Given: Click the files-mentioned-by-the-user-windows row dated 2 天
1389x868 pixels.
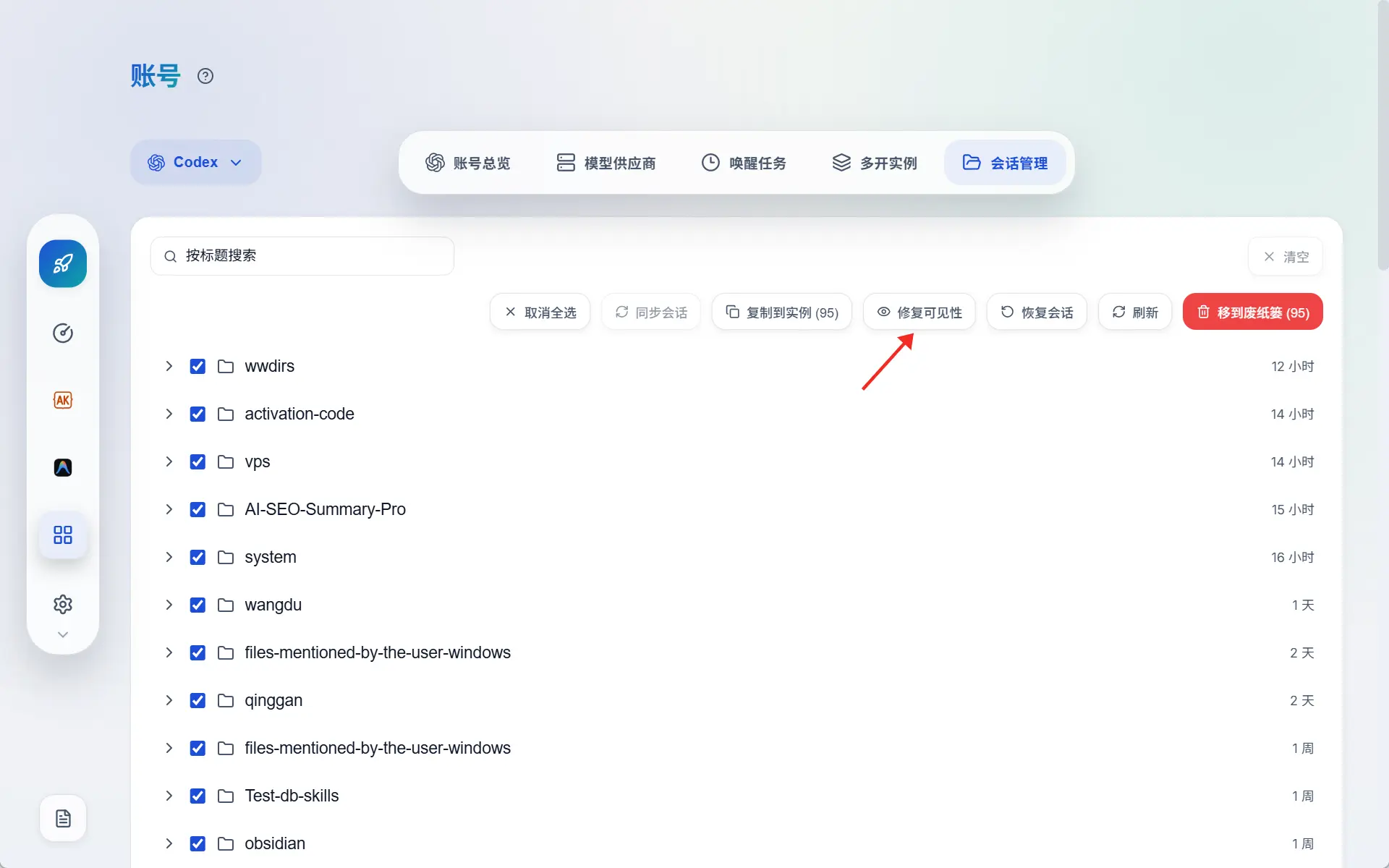Looking at the screenshot, I should 736,652.
